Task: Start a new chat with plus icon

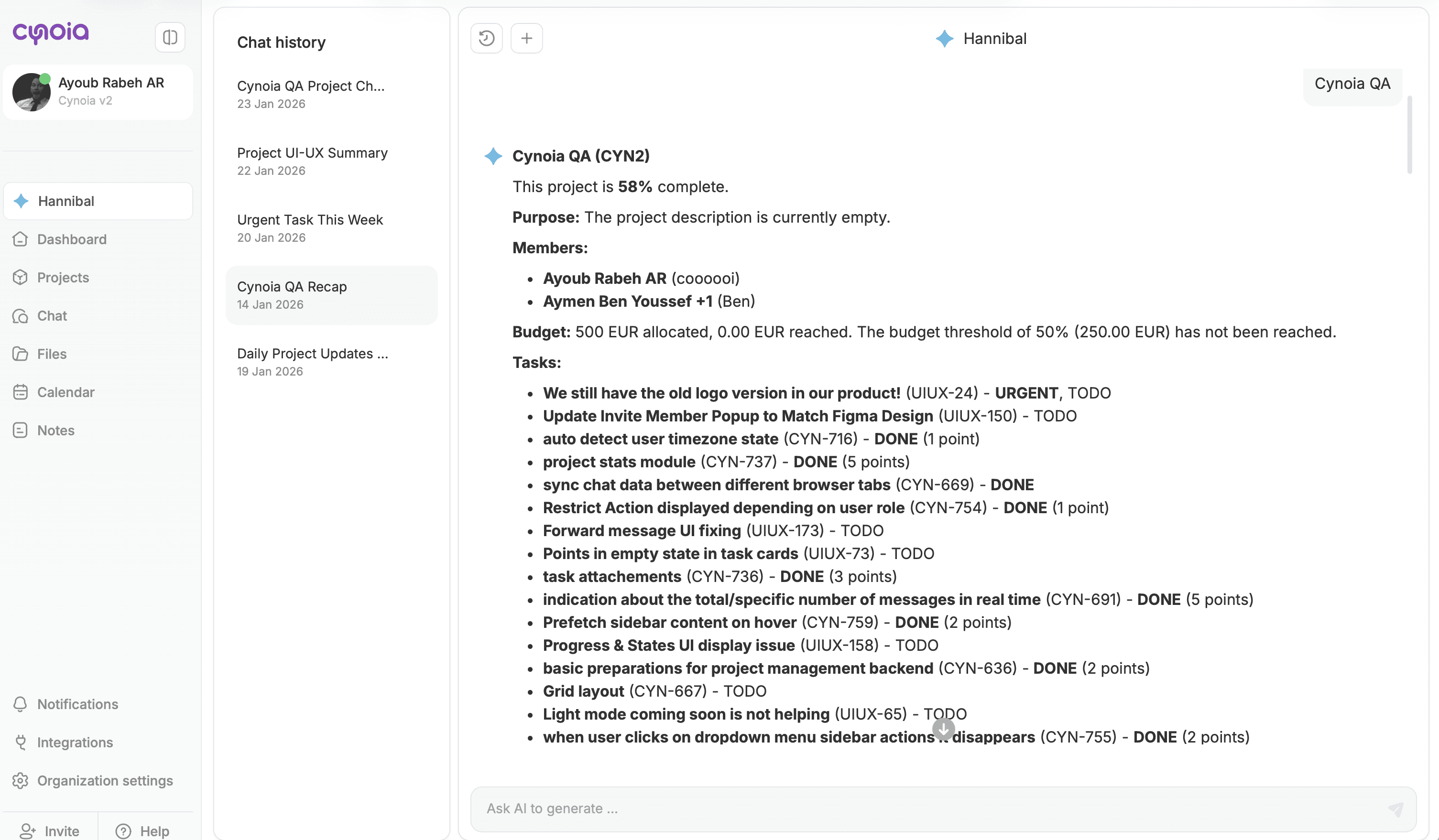Action: tap(526, 38)
